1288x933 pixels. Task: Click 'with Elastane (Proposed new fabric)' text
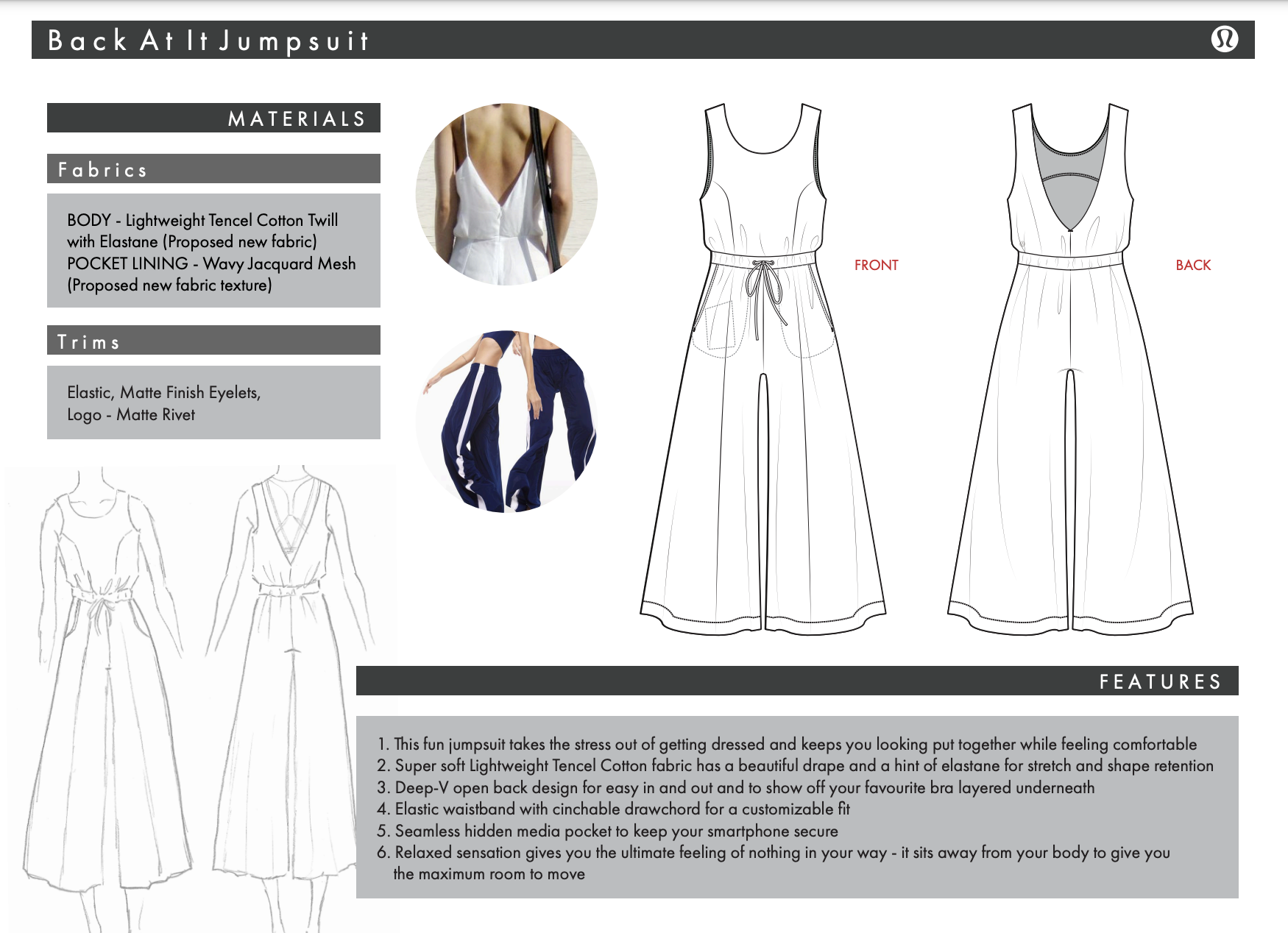click(192, 241)
